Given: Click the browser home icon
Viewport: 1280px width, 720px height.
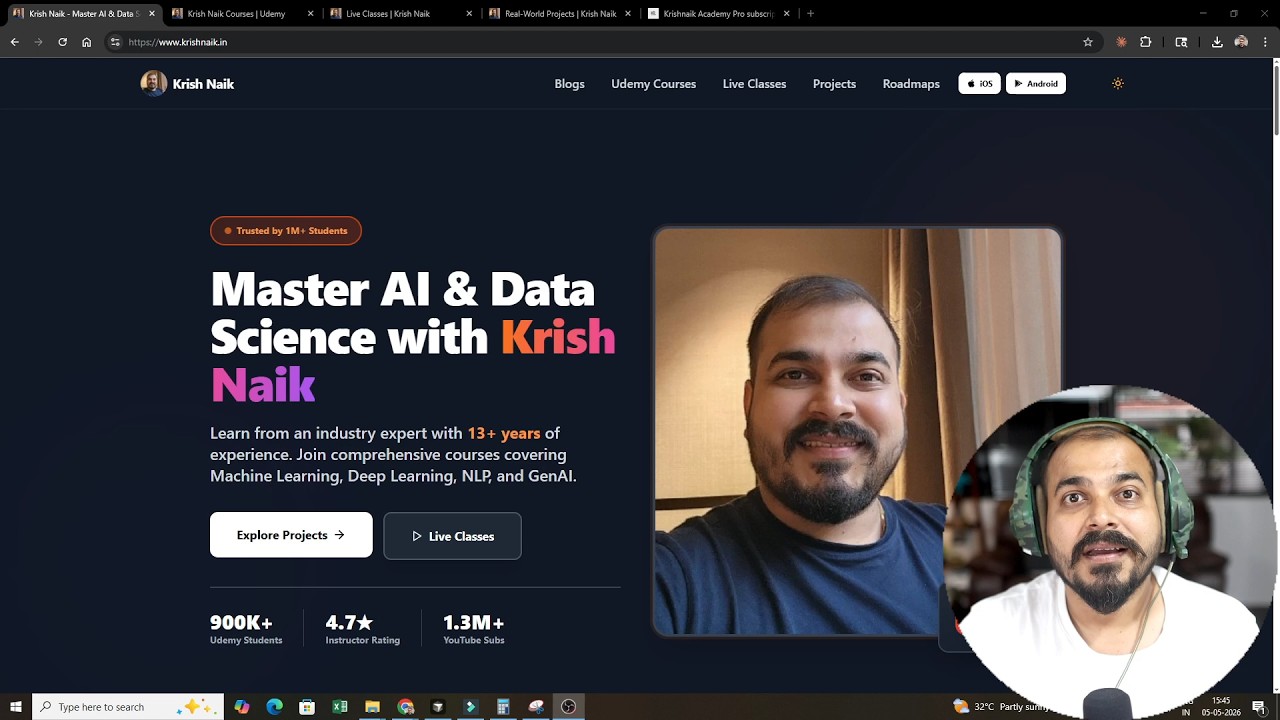Looking at the screenshot, I should [x=86, y=42].
